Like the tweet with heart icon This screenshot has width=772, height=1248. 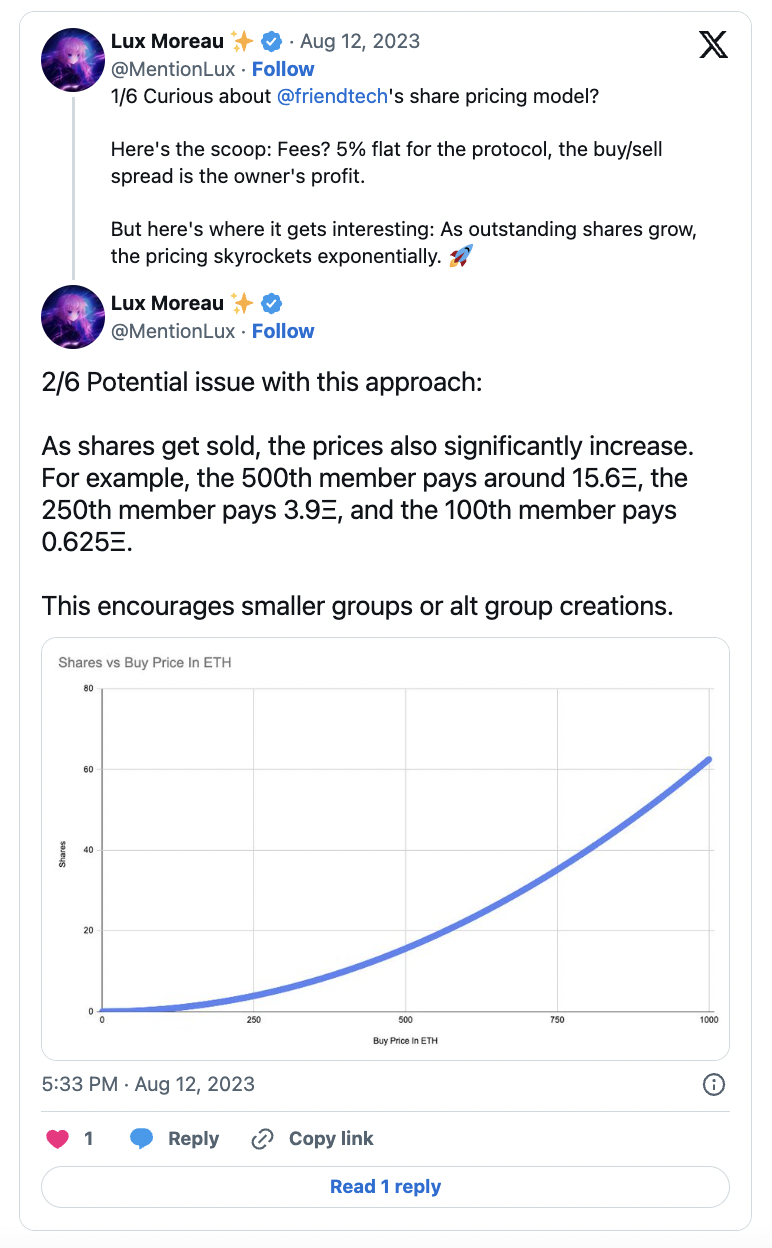[59, 1139]
